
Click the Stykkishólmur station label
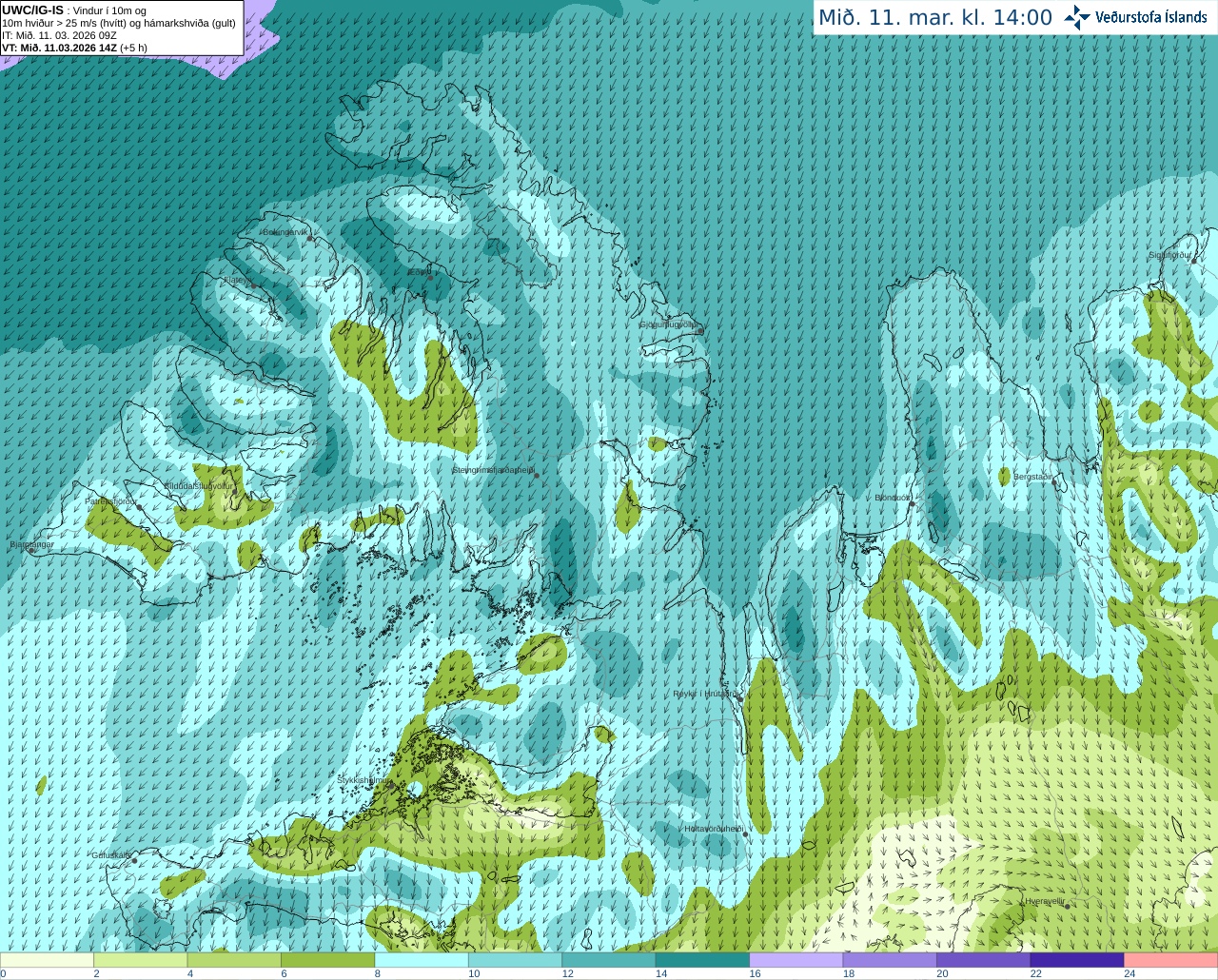(363, 779)
